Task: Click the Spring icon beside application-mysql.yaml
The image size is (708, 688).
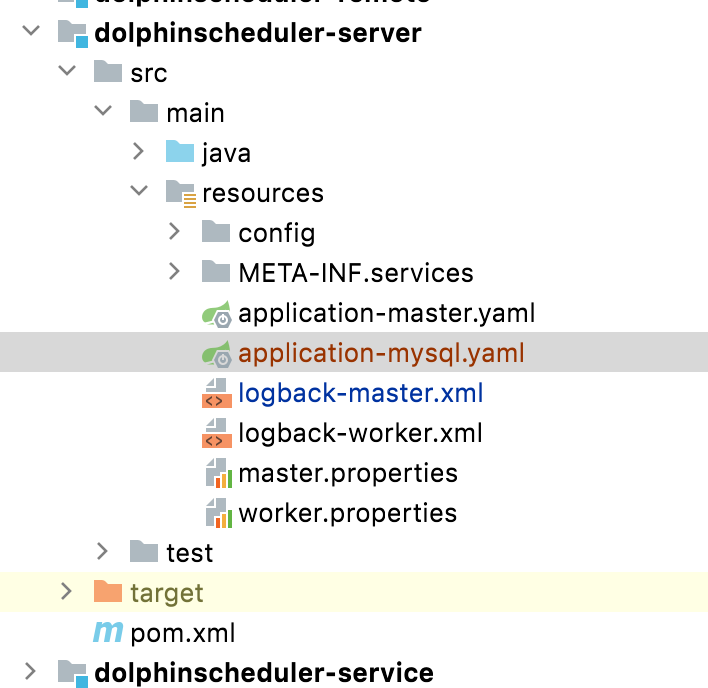Action: pos(217,354)
